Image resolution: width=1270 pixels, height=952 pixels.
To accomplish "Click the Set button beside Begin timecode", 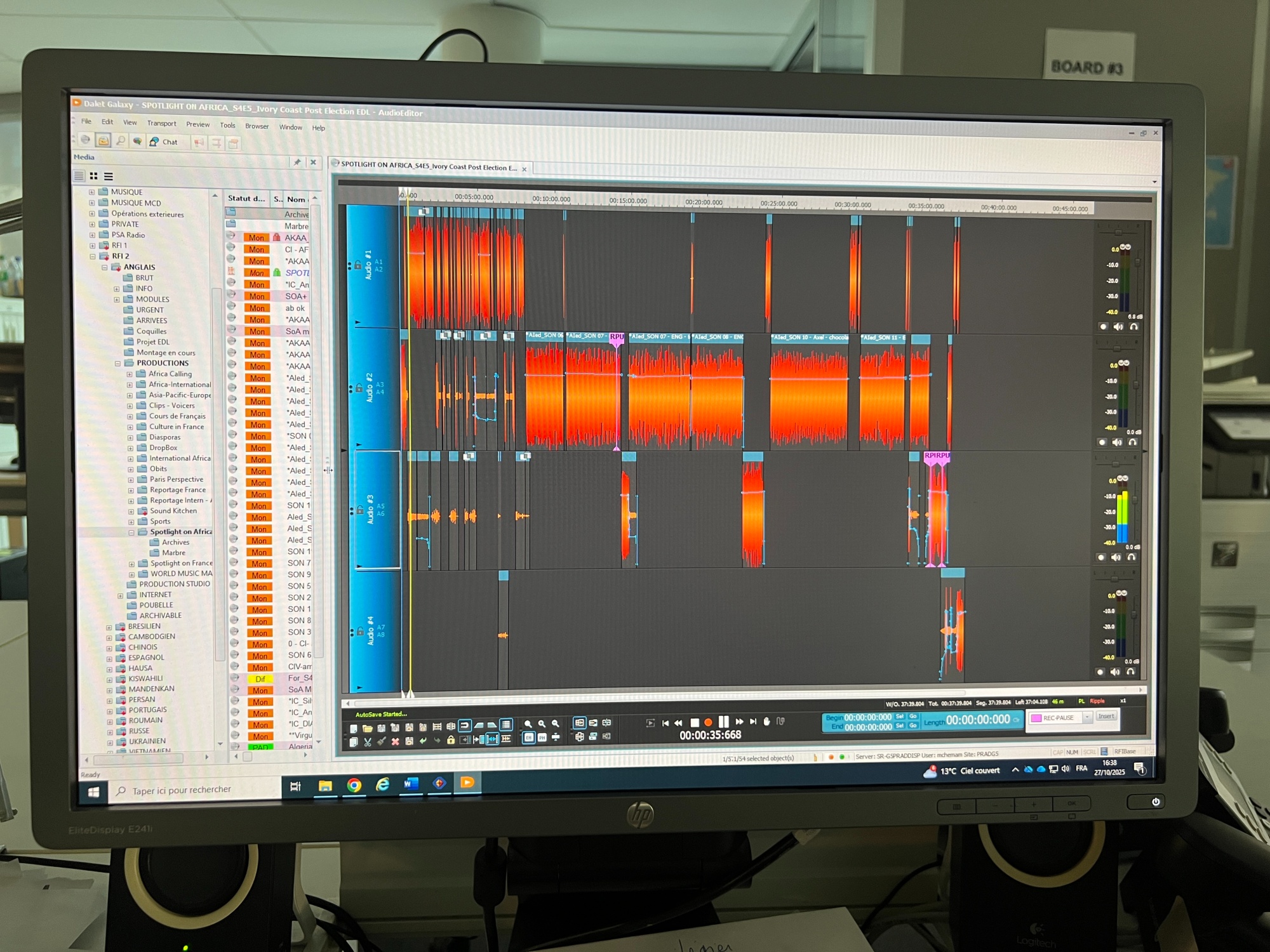I will pyautogui.click(x=900, y=717).
